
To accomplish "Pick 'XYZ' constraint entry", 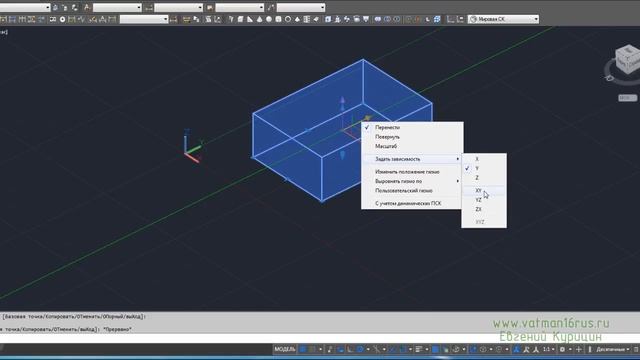I will 484,222.
